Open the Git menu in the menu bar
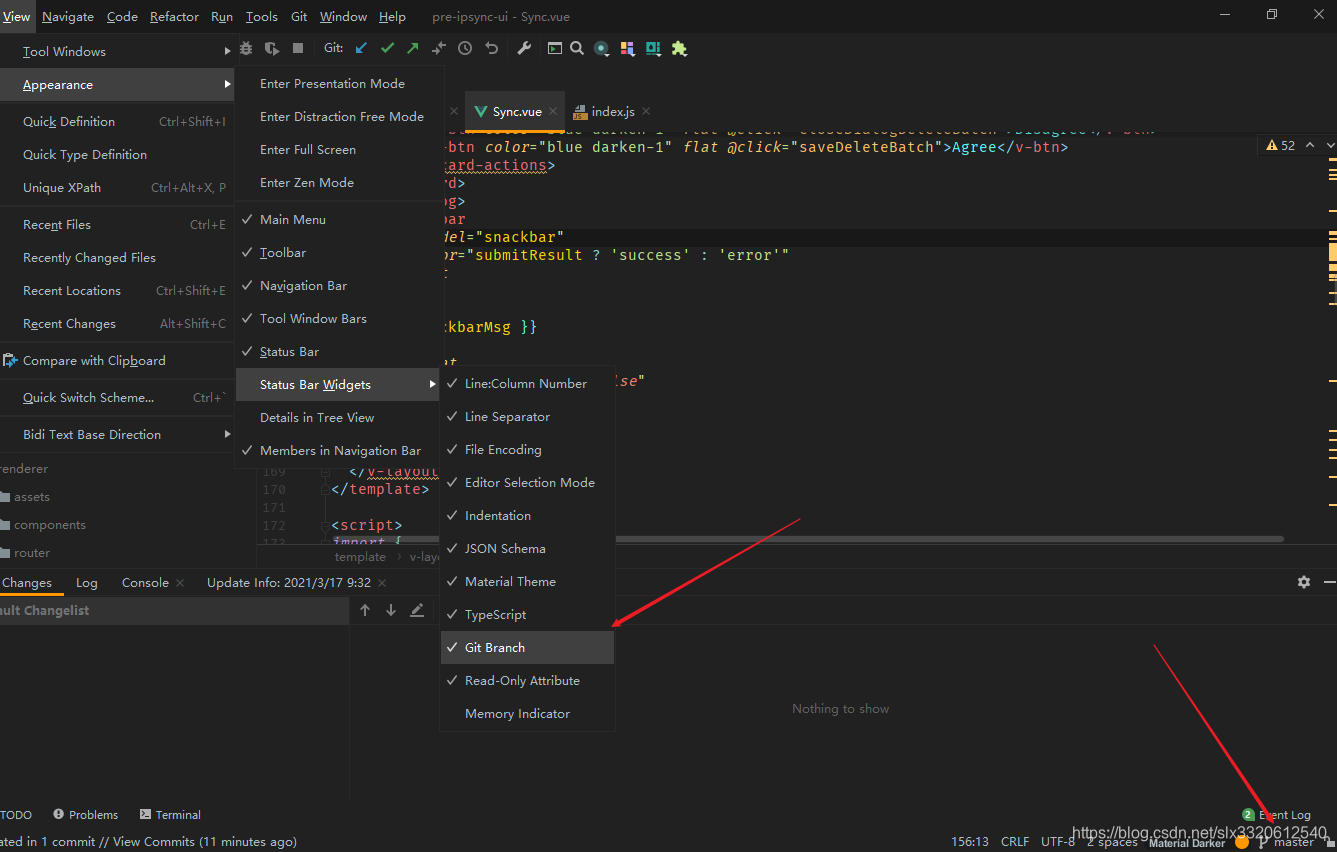The height and width of the screenshot is (852, 1337). [298, 16]
